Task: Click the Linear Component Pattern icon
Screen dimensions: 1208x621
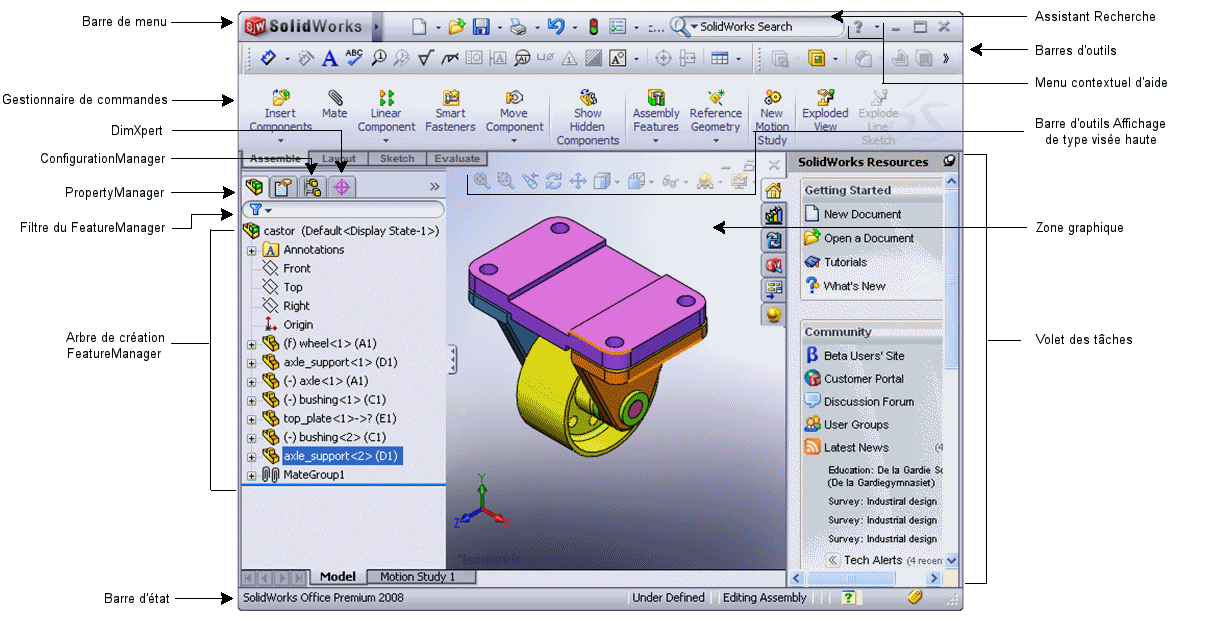Action: click(x=386, y=98)
